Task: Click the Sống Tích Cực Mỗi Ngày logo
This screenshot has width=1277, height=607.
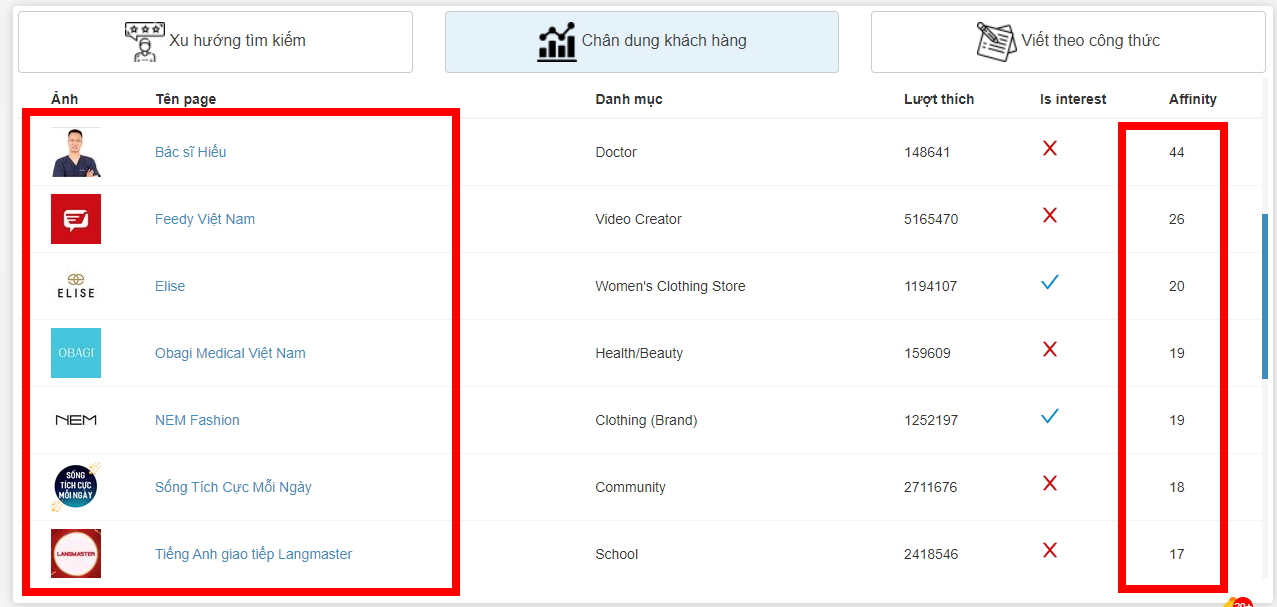Action: click(76, 487)
